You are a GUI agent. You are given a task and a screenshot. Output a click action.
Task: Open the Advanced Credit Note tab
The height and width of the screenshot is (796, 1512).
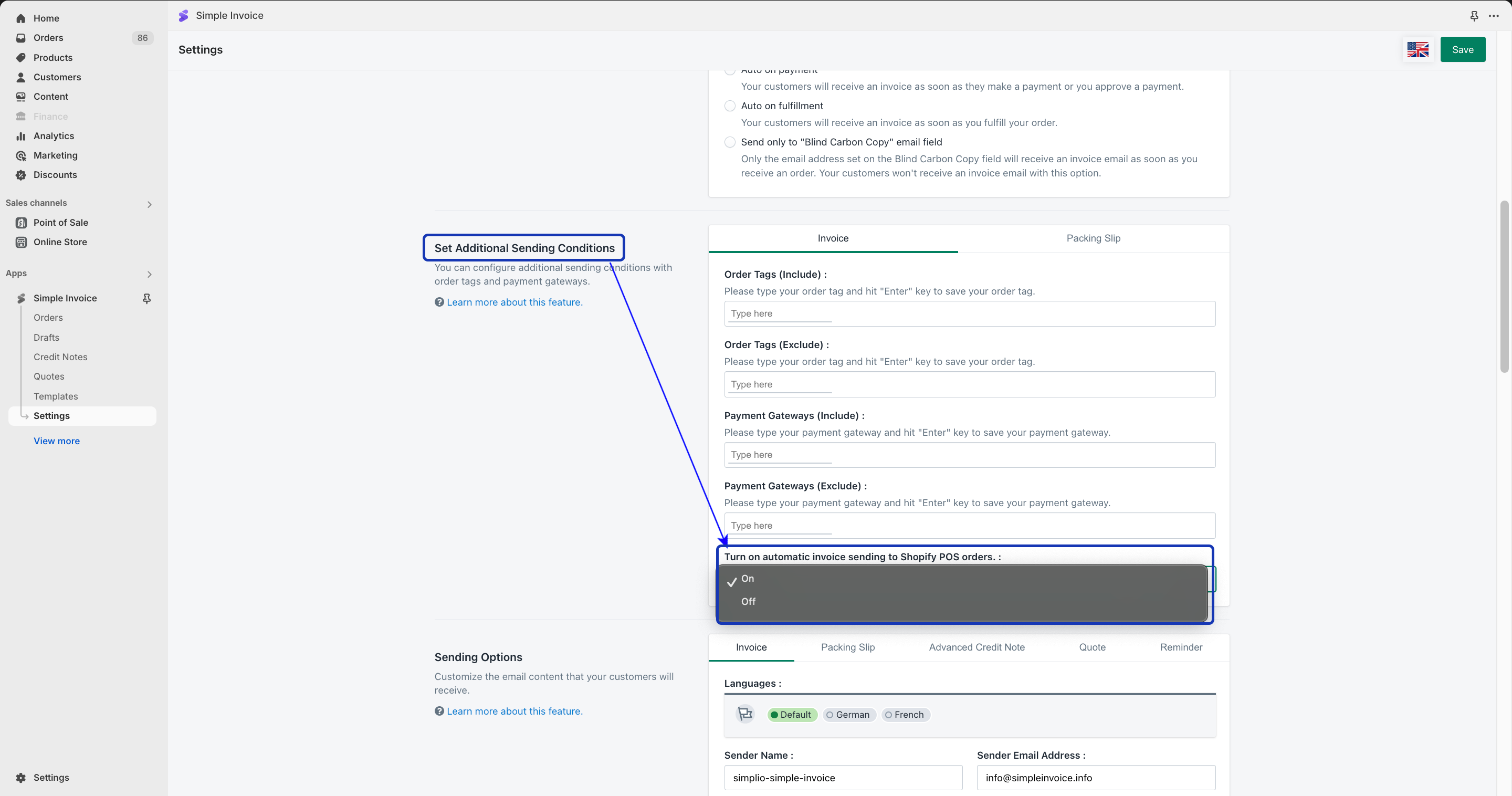[976, 647]
